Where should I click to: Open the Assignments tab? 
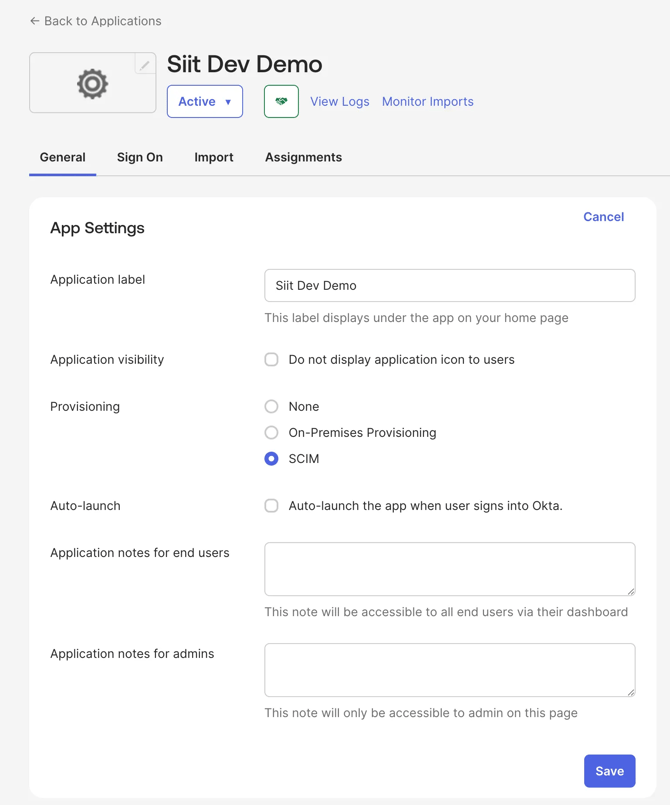click(303, 157)
